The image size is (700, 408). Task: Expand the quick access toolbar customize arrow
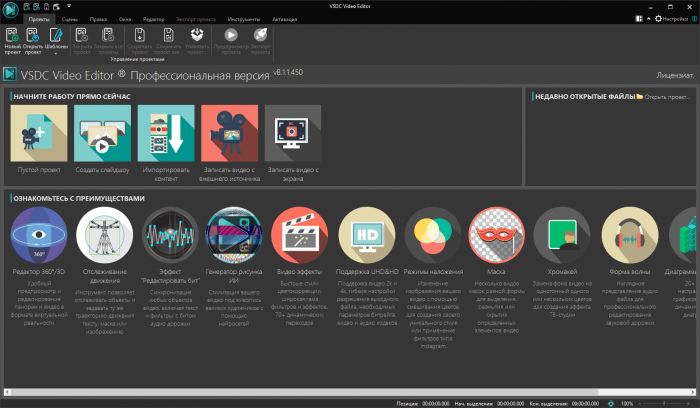pos(69,6)
